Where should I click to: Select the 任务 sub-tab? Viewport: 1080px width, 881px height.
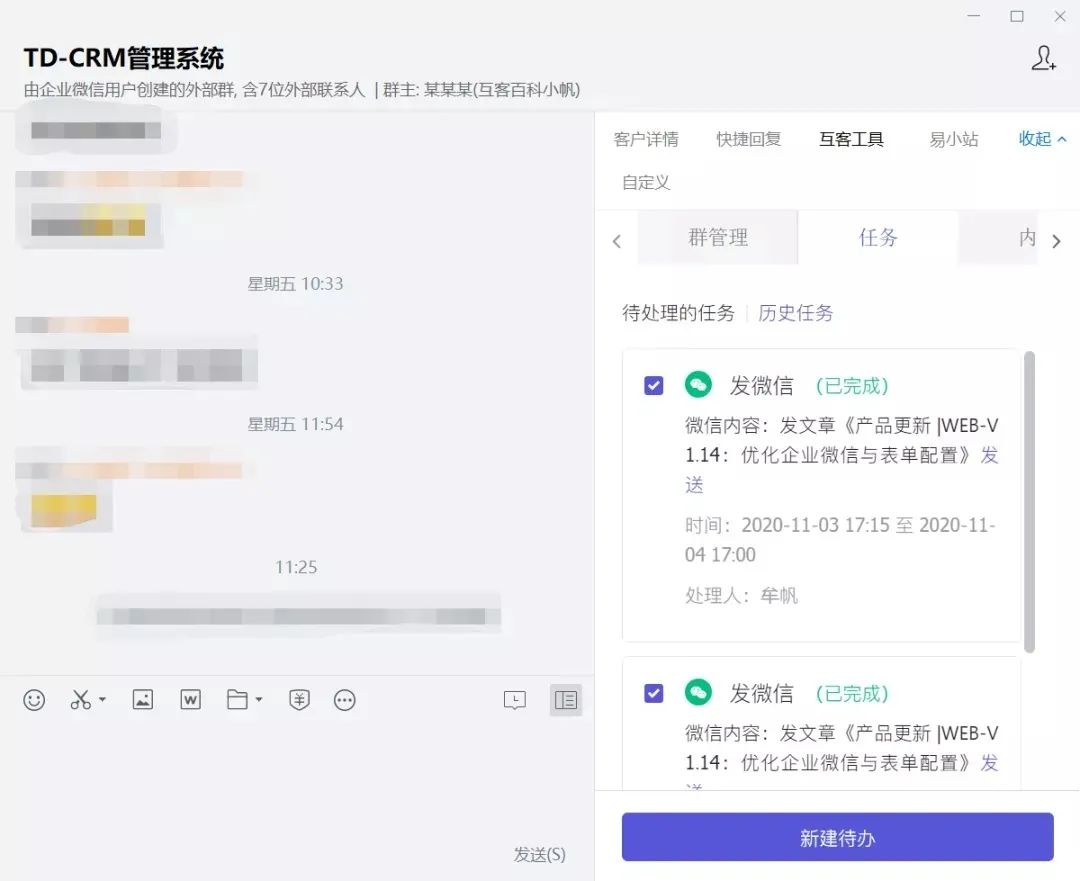878,238
